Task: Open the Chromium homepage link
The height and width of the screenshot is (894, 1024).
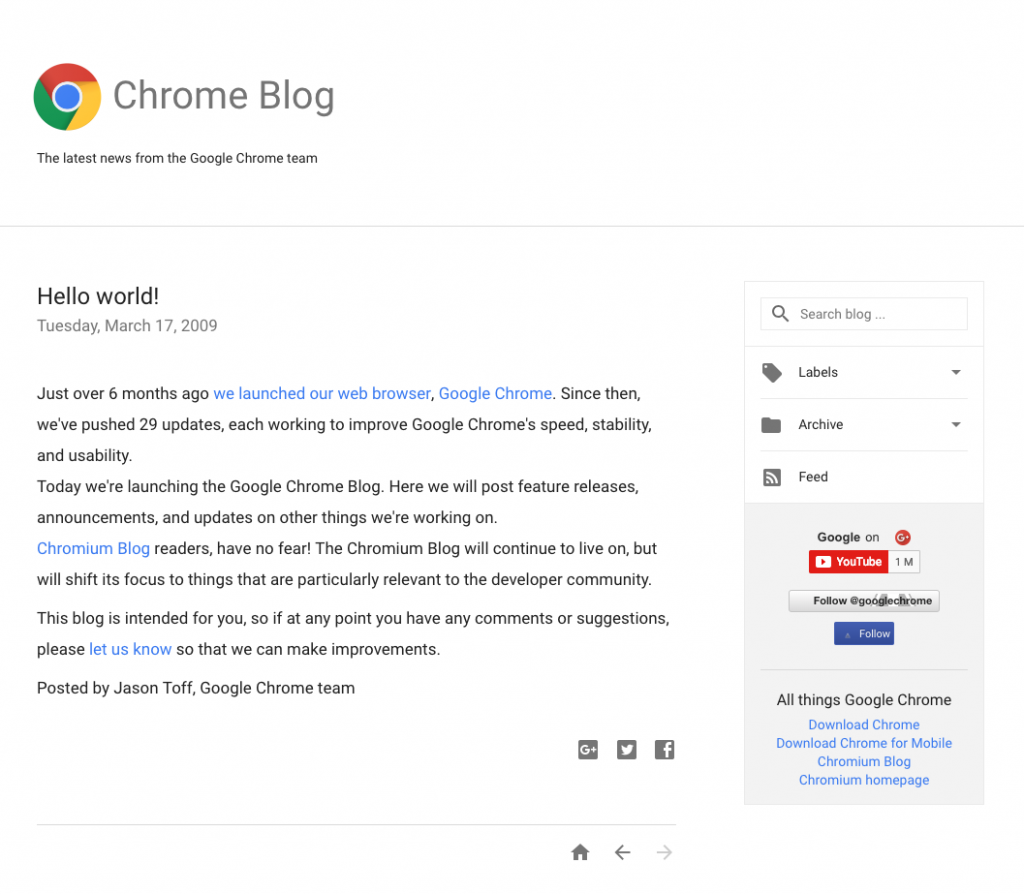Action: pos(863,780)
